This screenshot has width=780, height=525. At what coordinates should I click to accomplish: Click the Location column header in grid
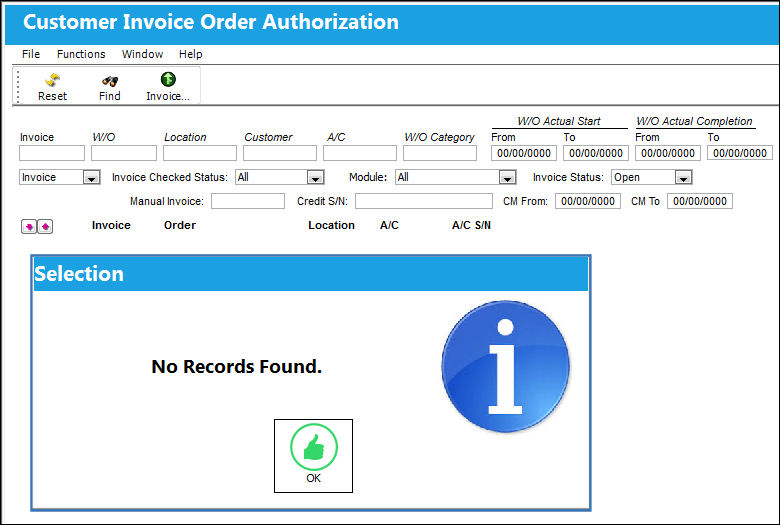pos(331,225)
